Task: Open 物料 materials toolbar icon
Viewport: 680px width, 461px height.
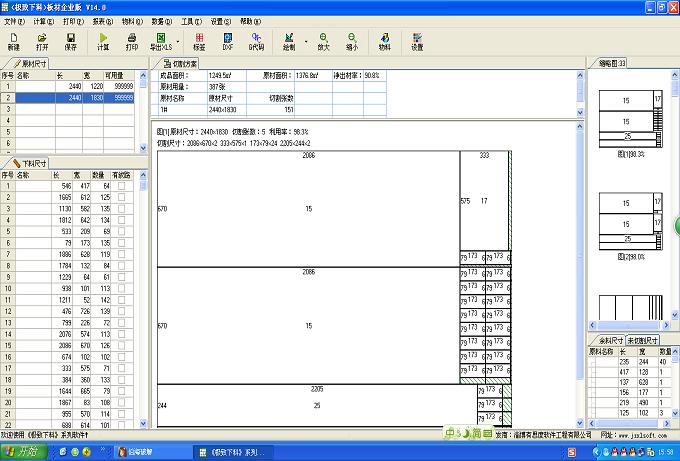Action: pos(385,42)
